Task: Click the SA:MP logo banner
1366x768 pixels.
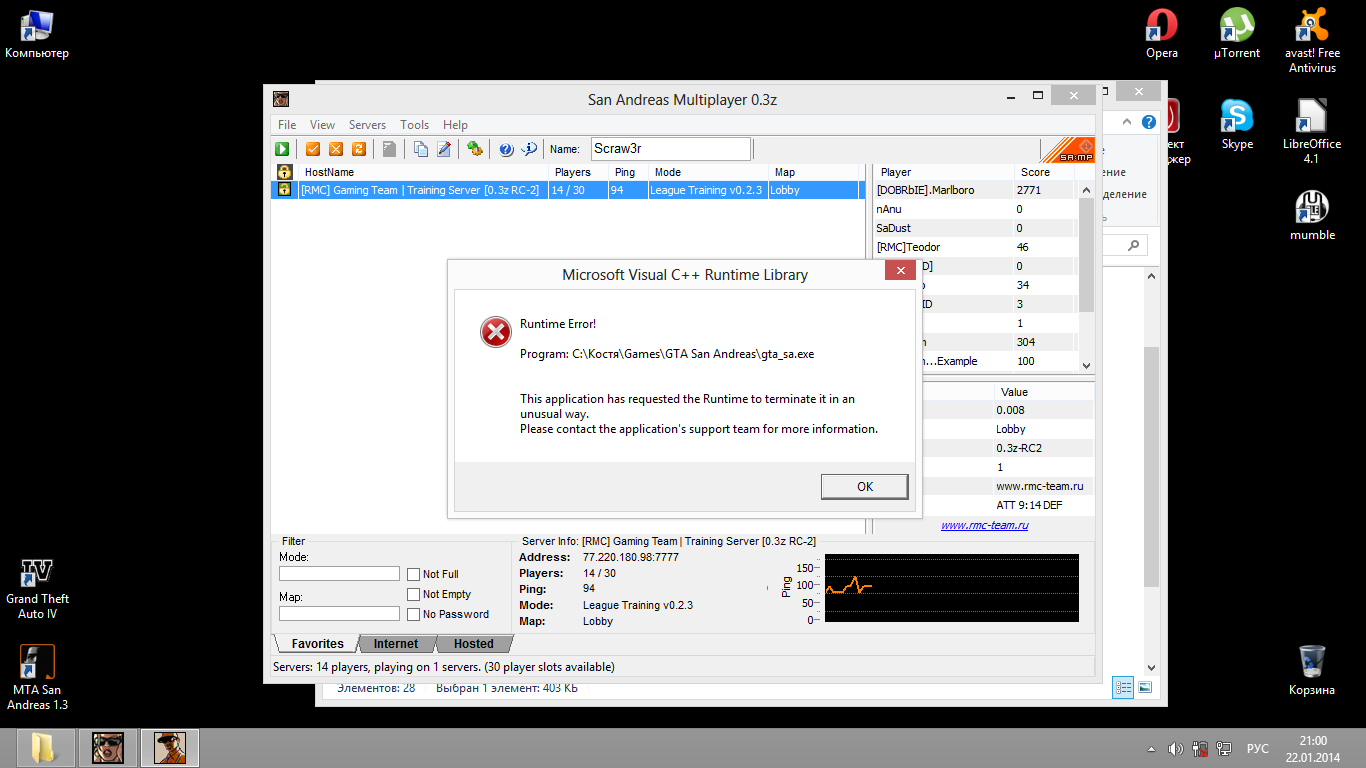Action: pos(1067,148)
